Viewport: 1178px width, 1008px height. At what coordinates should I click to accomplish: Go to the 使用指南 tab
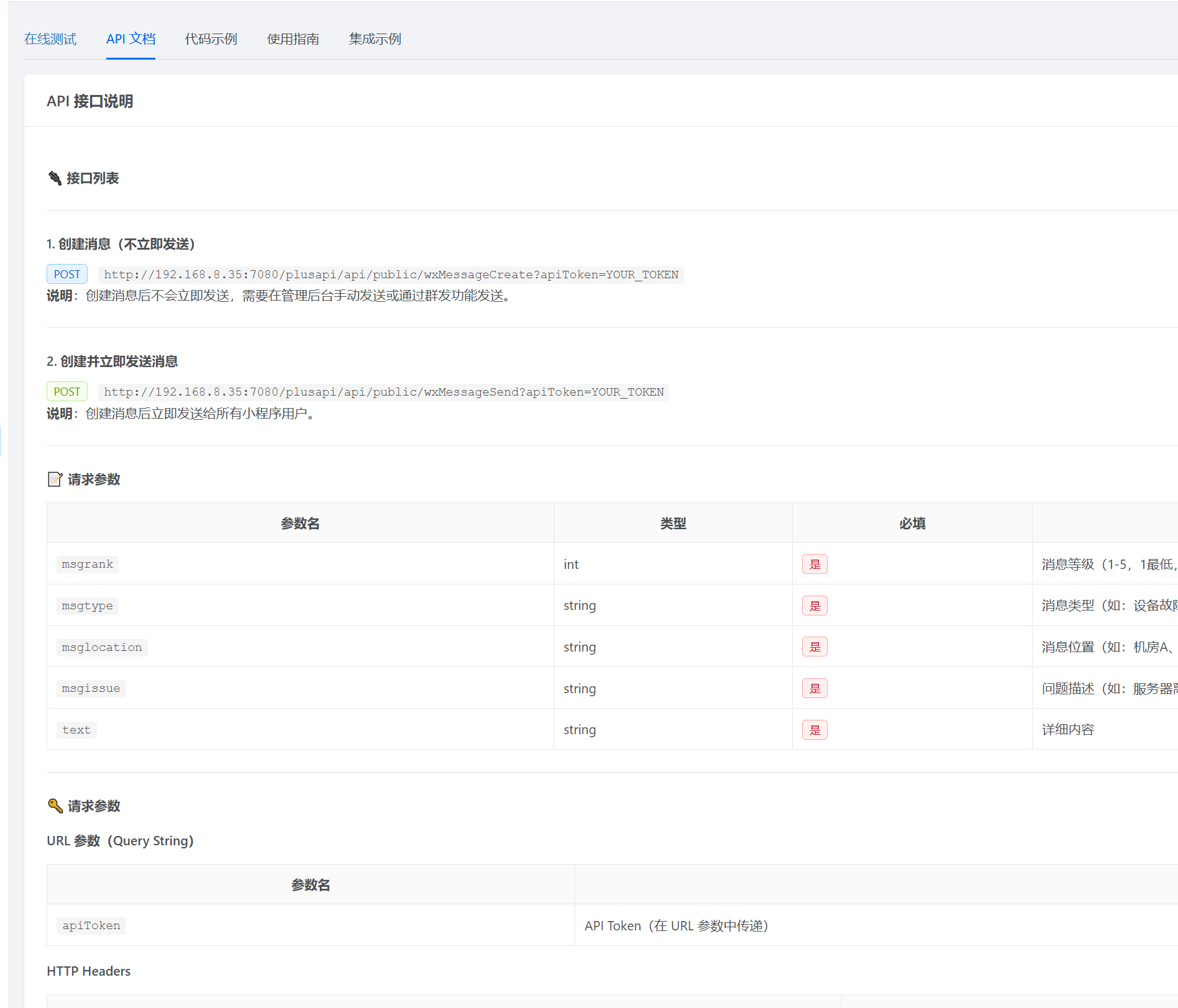[x=293, y=39]
